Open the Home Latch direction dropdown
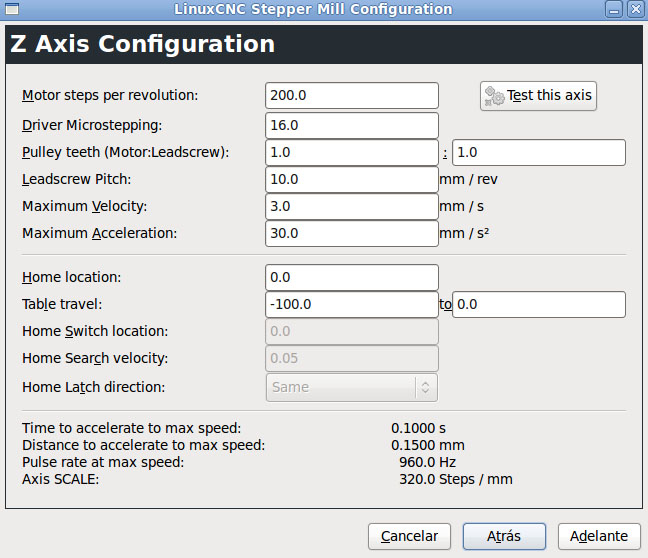This screenshot has height=558, width=648. tap(352, 387)
